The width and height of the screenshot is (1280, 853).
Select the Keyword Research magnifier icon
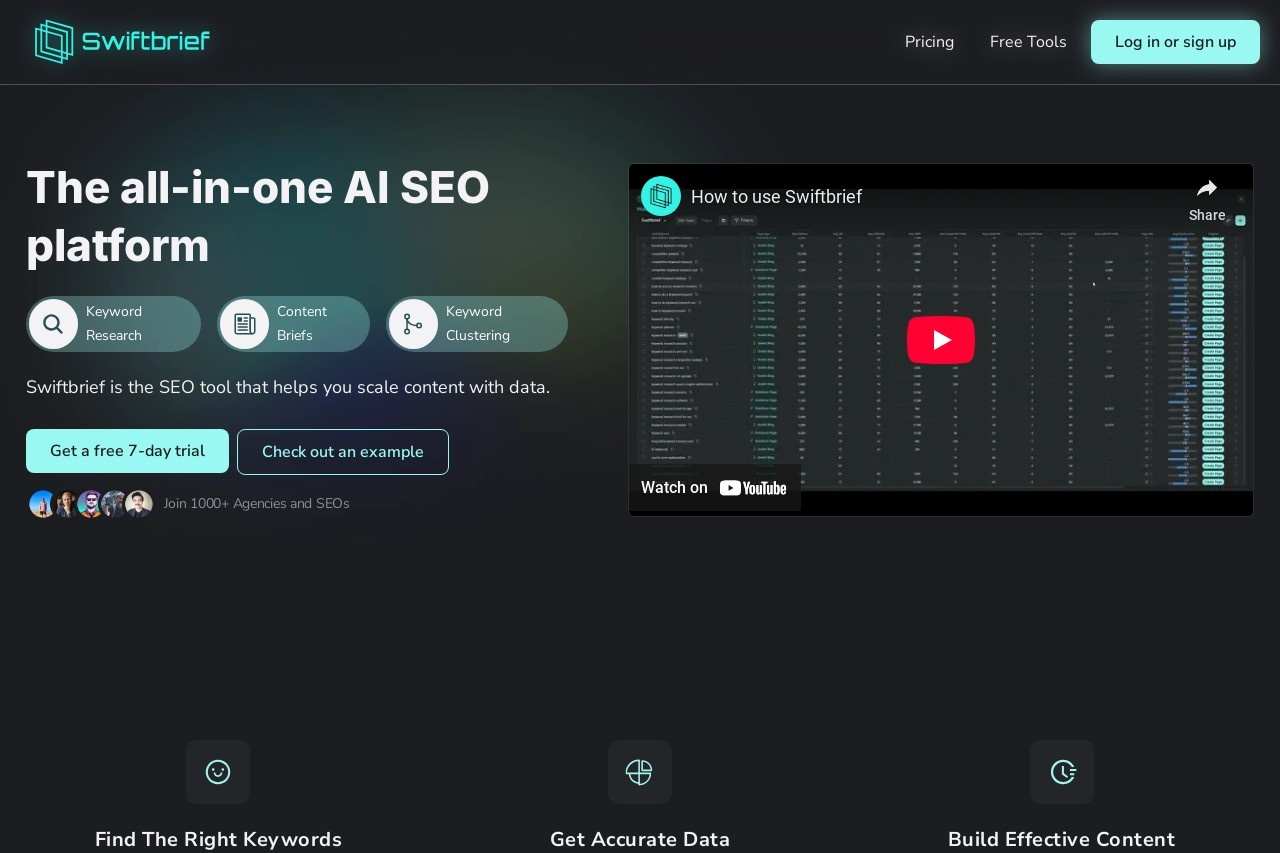tap(53, 324)
